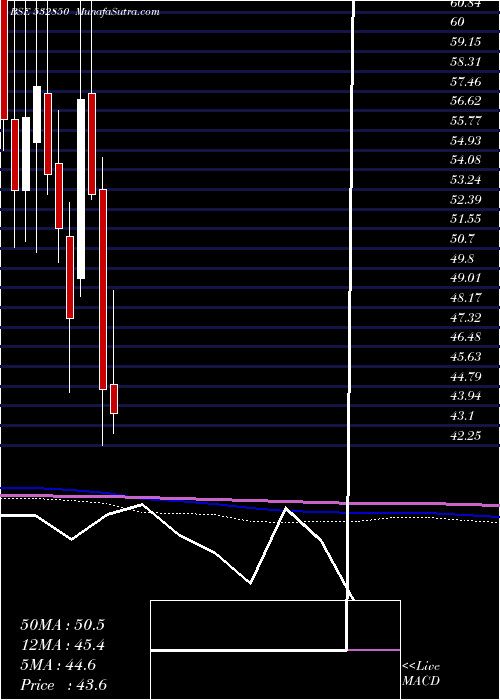The image size is (500, 700).
Task: Click the 50.7 price level label
Action: (x=462, y=239)
